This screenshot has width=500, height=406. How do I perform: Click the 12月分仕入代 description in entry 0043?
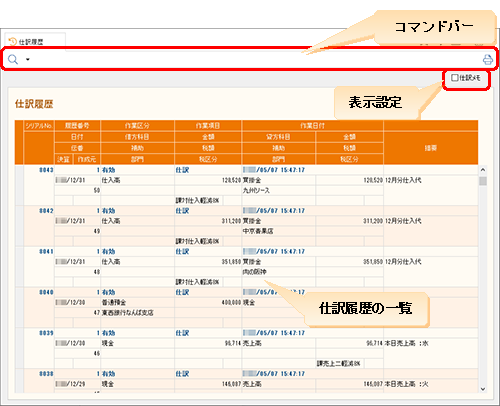(x=403, y=180)
